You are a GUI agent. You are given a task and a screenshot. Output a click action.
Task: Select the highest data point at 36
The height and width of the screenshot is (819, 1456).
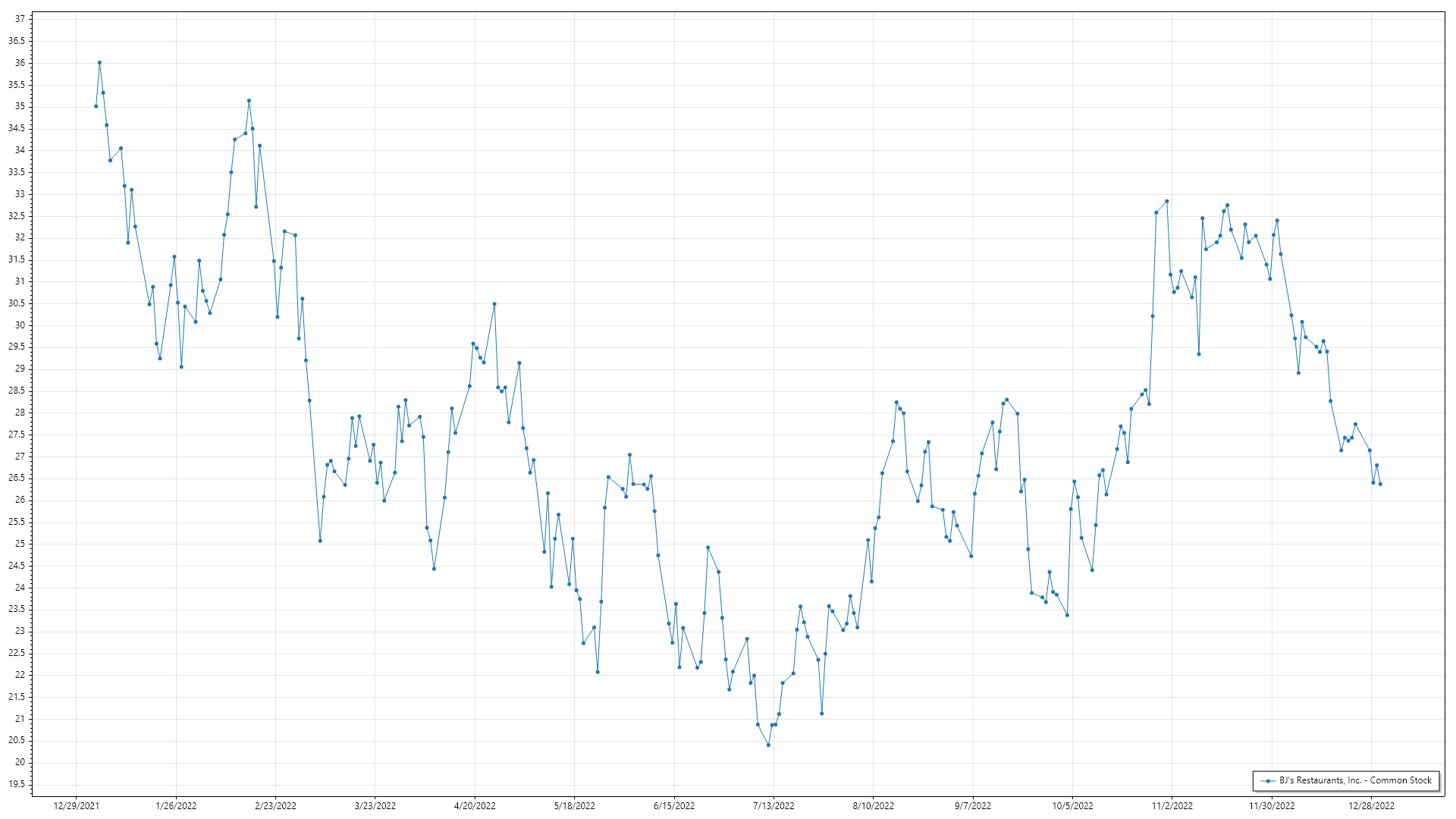click(x=99, y=63)
